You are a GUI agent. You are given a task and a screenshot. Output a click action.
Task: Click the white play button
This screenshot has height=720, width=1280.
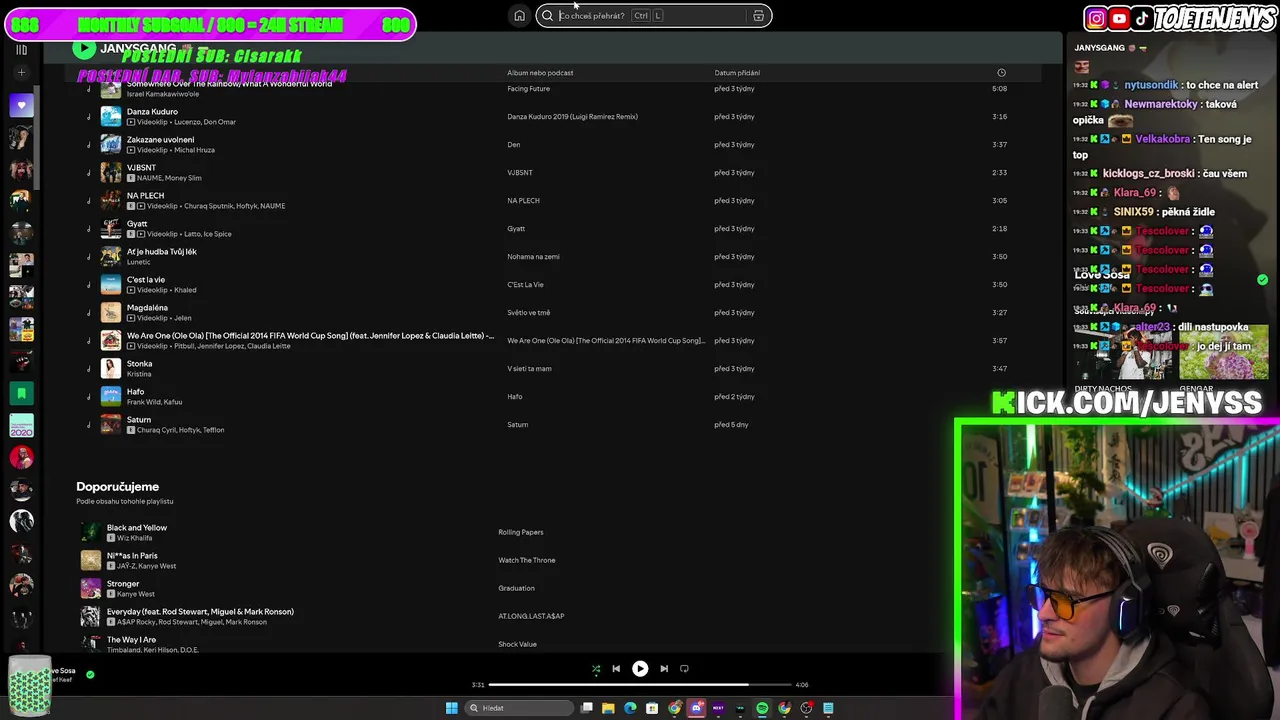pyautogui.click(x=640, y=669)
